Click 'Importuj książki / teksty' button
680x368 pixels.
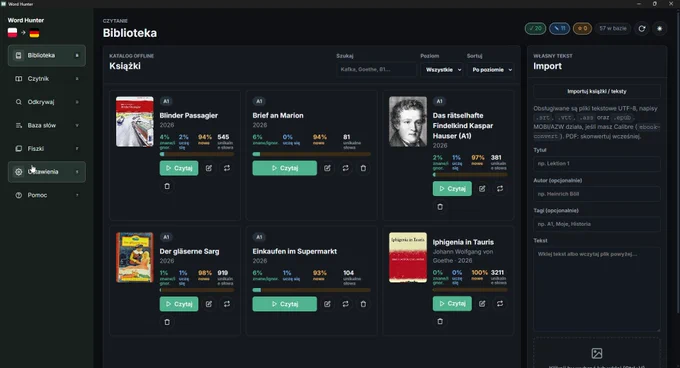click(x=597, y=91)
